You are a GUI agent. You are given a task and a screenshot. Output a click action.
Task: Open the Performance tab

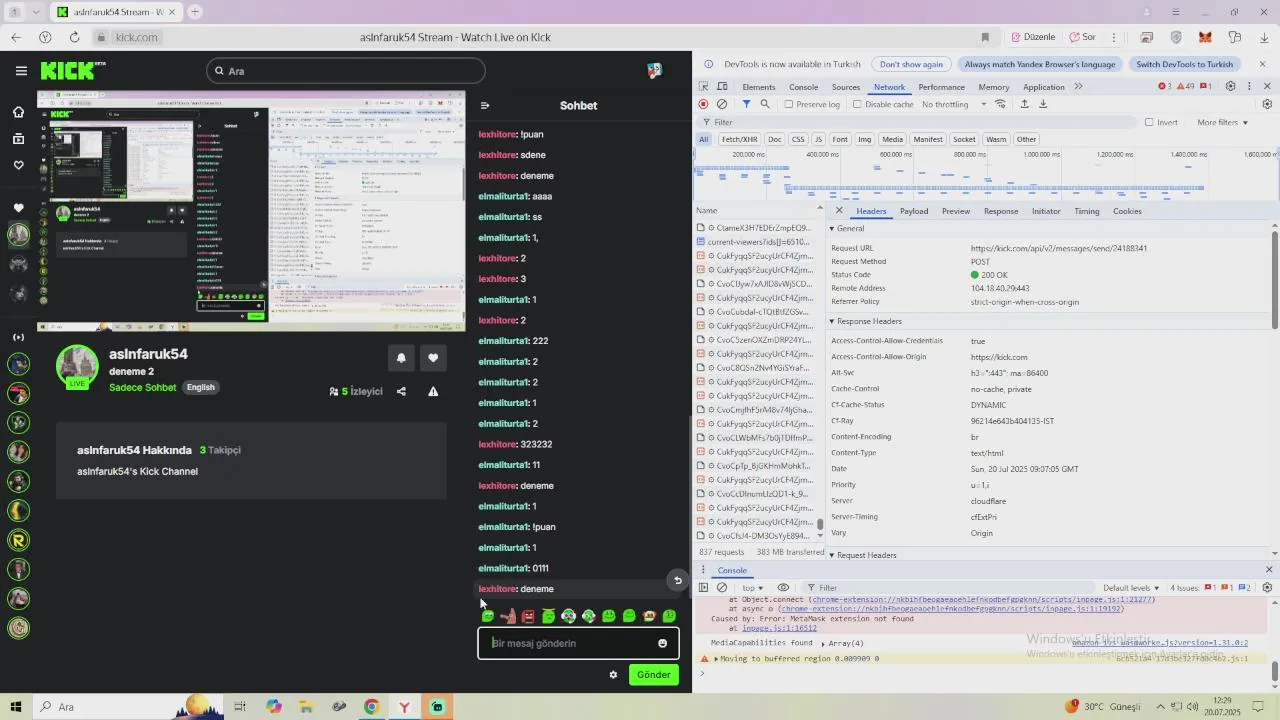click(941, 87)
